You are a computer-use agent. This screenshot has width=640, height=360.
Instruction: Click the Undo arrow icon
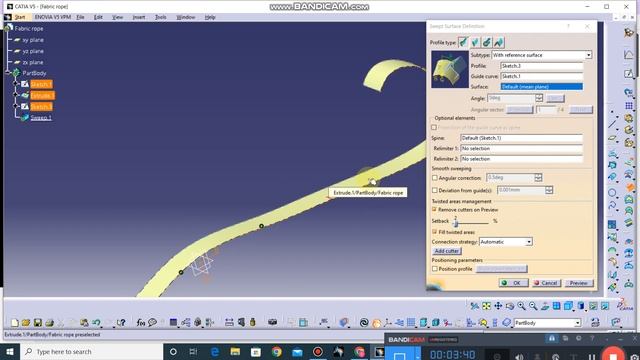pos(96,322)
